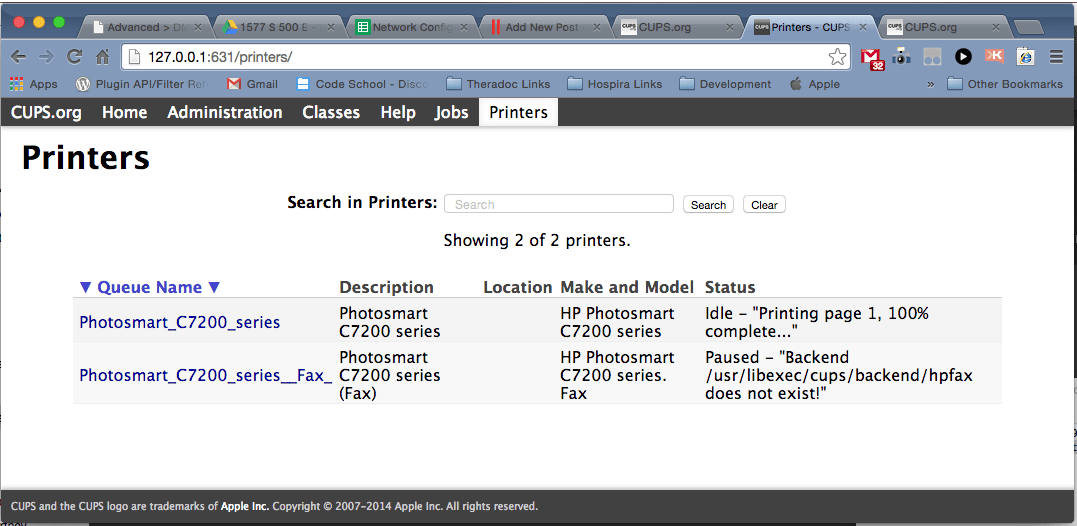Image resolution: width=1077 pixels, height=526 pixels.
Task: Switch to the Advanced browser tab
Action: click(x=146, y=27)
